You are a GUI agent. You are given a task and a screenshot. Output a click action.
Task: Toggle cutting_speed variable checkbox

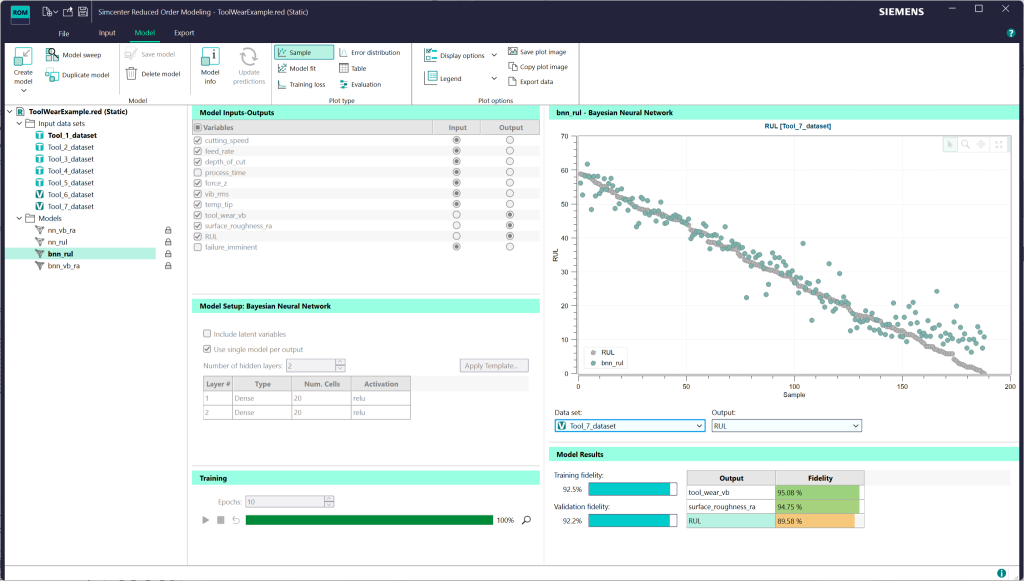[x=198, y=140]
